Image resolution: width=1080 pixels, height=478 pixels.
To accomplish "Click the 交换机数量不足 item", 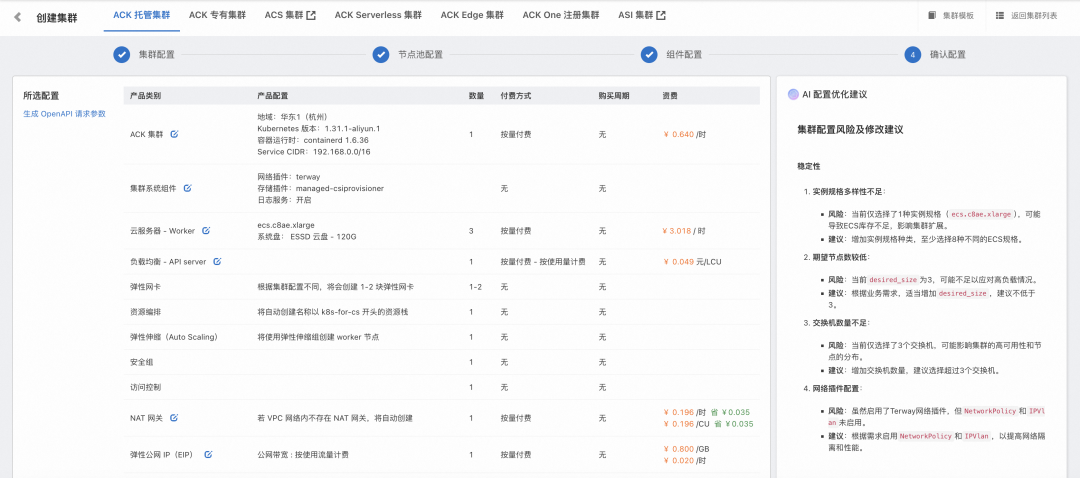I will tap(840, 323).
